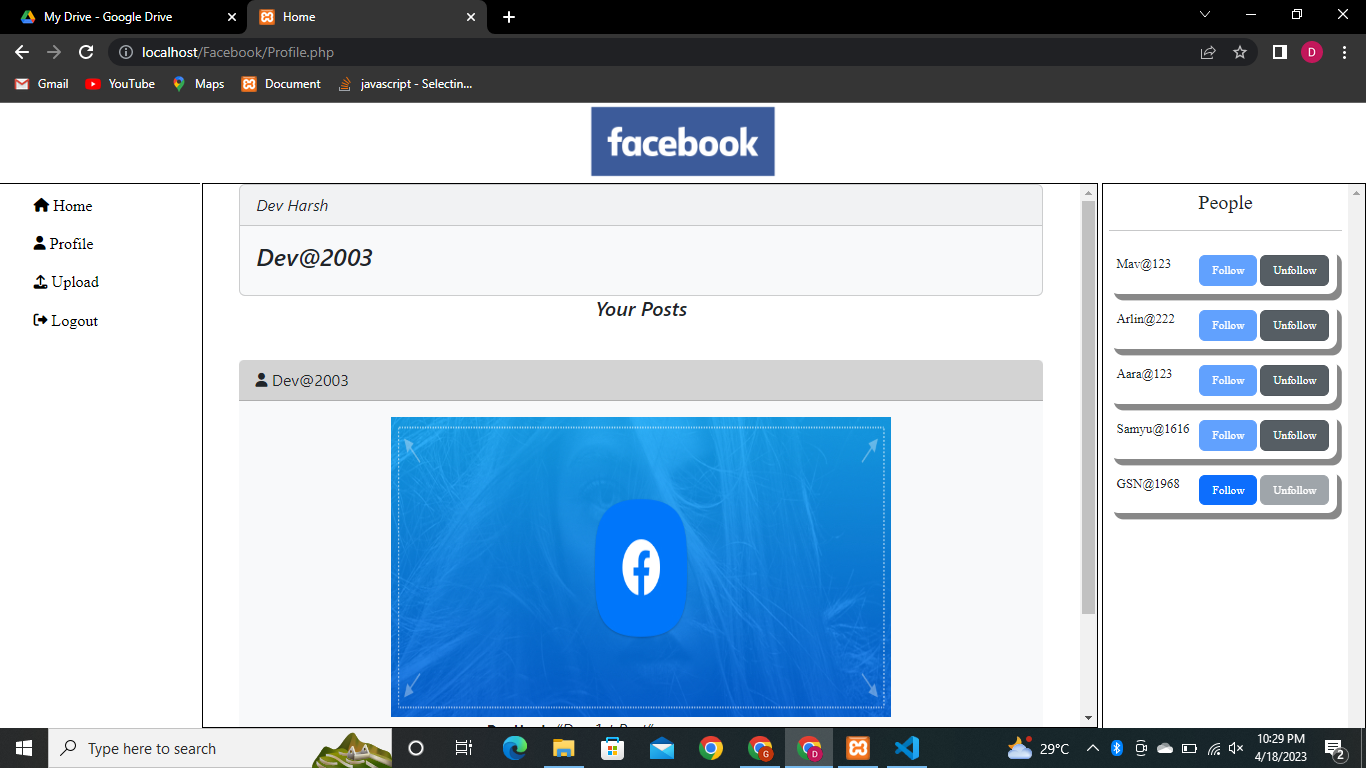Open the Chrome three-dot menu
Viewport: 1366px width, 768px height.
[x=1345, y=52]
